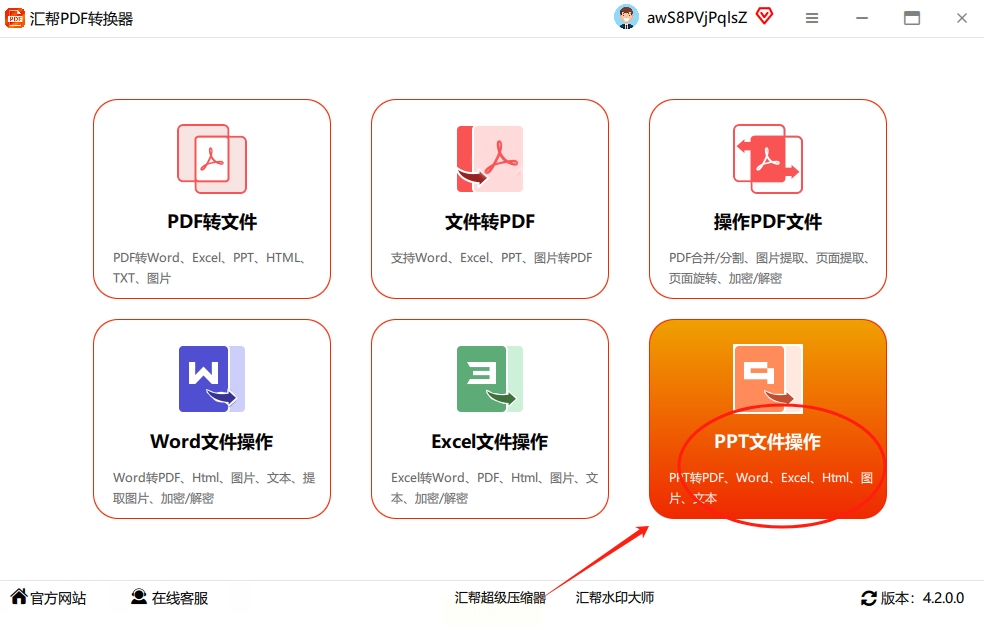Click the 操作PDF文件 double-arrow icon

tap(768, 159)
